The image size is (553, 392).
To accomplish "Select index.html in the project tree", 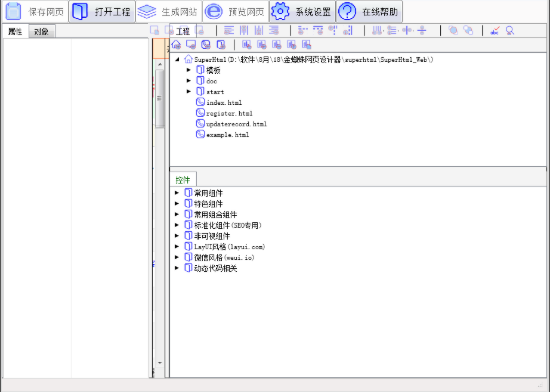I will pyautogui.click(x=224, y=103).
